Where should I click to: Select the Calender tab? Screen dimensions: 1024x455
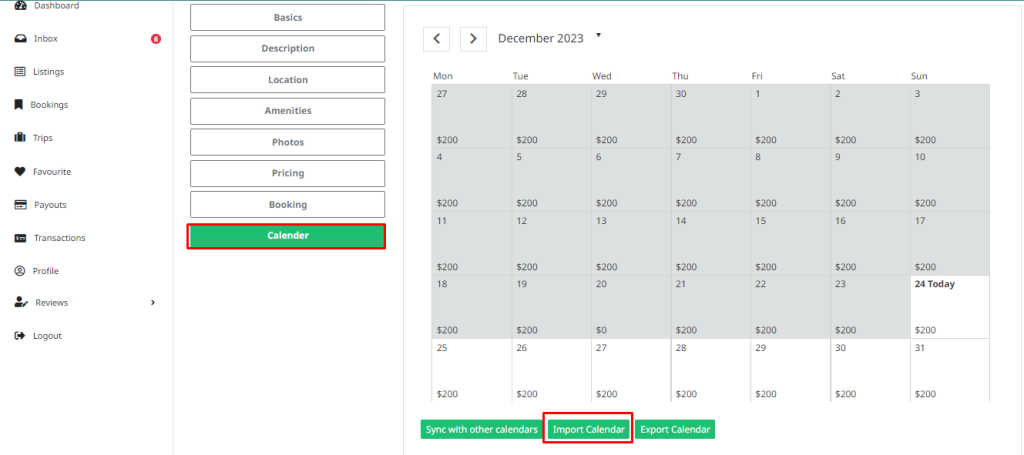287,236
